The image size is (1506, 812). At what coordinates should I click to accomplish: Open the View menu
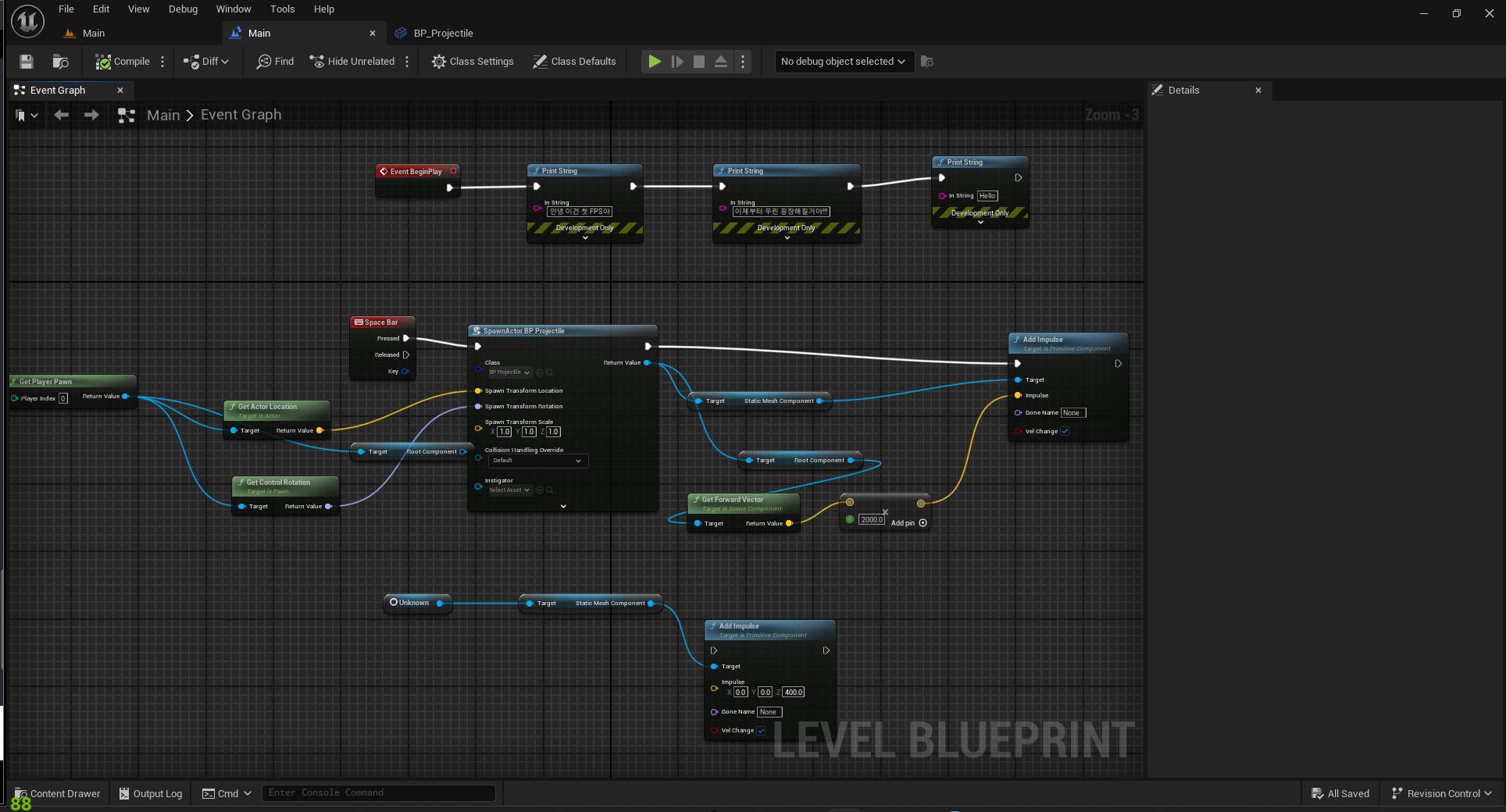tap(138, 9)
